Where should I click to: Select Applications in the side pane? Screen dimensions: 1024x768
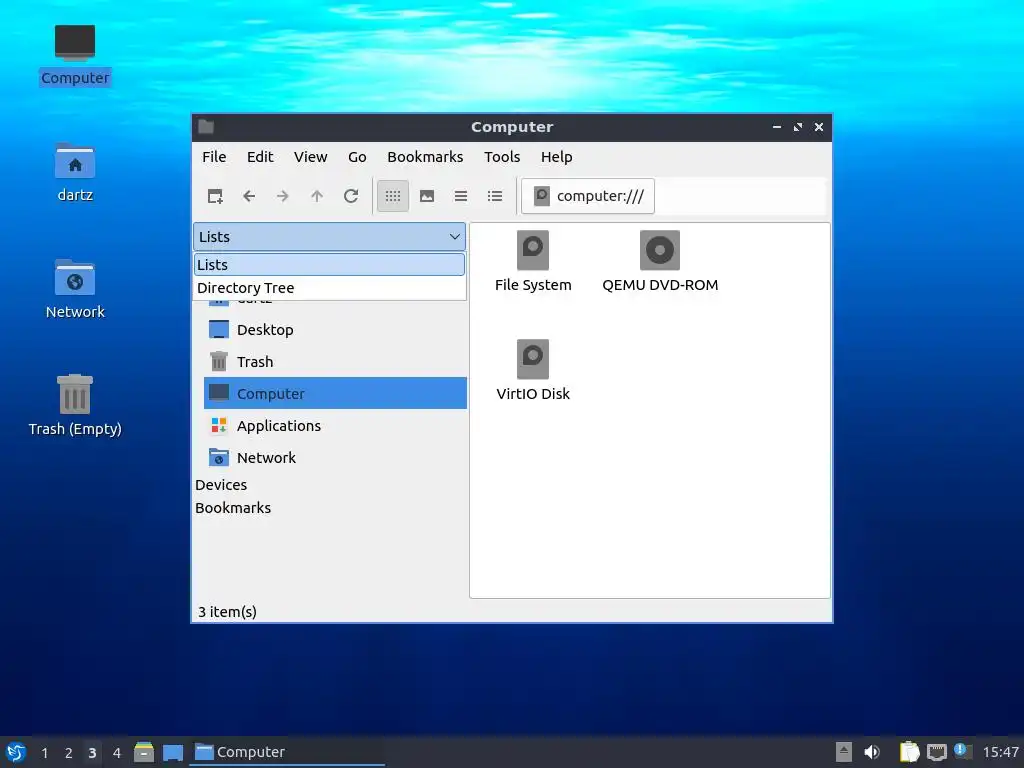pyautogui.click(x=335, y=426)
